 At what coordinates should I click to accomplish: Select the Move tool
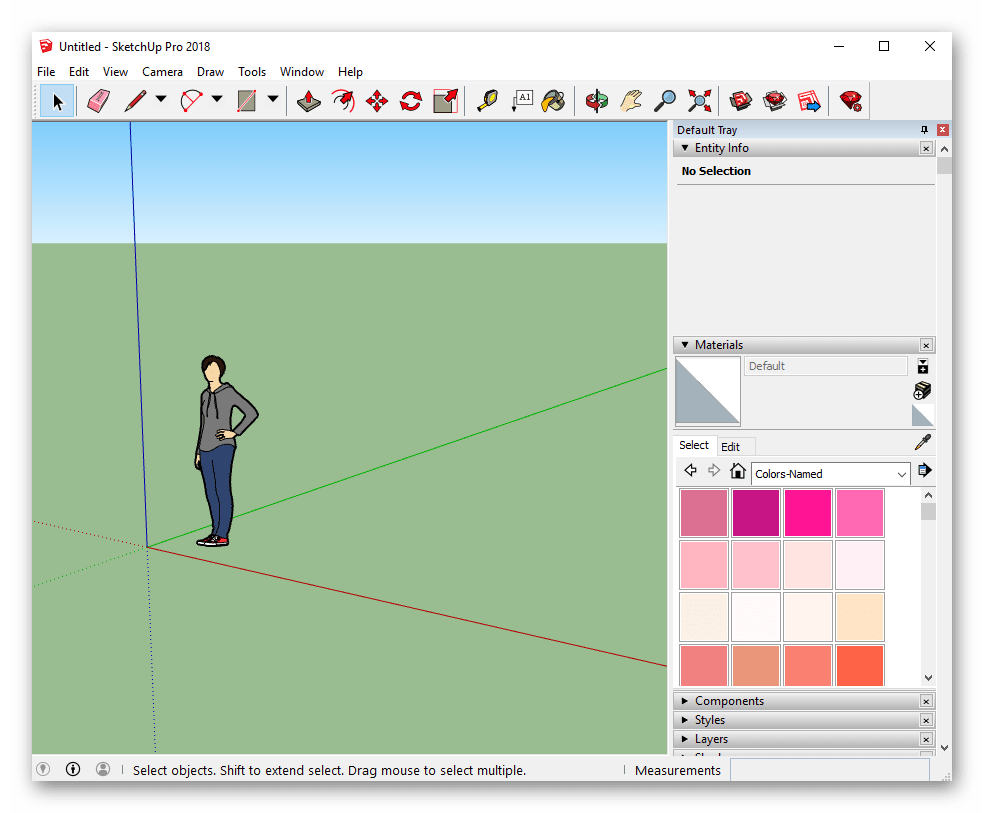377,101
